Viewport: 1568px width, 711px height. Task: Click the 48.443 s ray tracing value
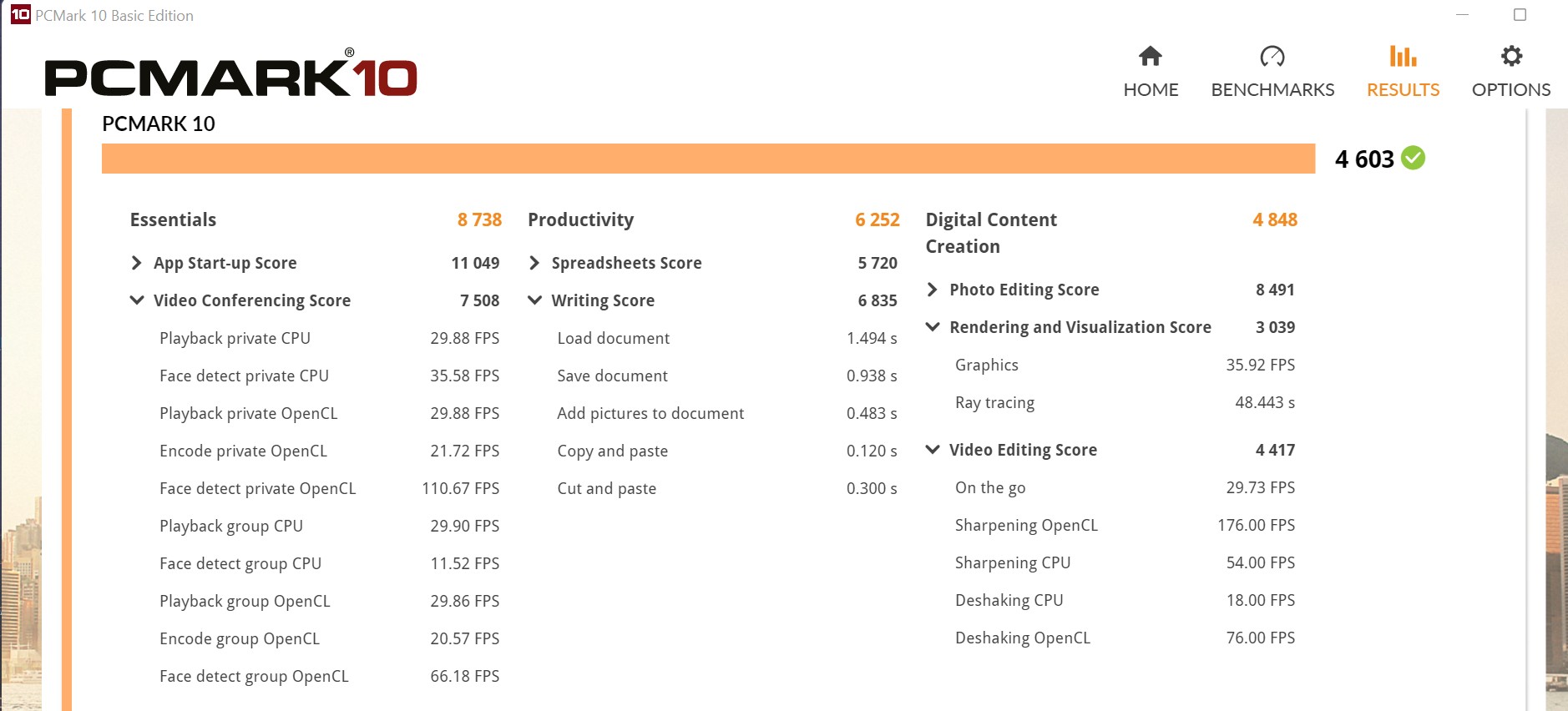[x=1265, y=402]
